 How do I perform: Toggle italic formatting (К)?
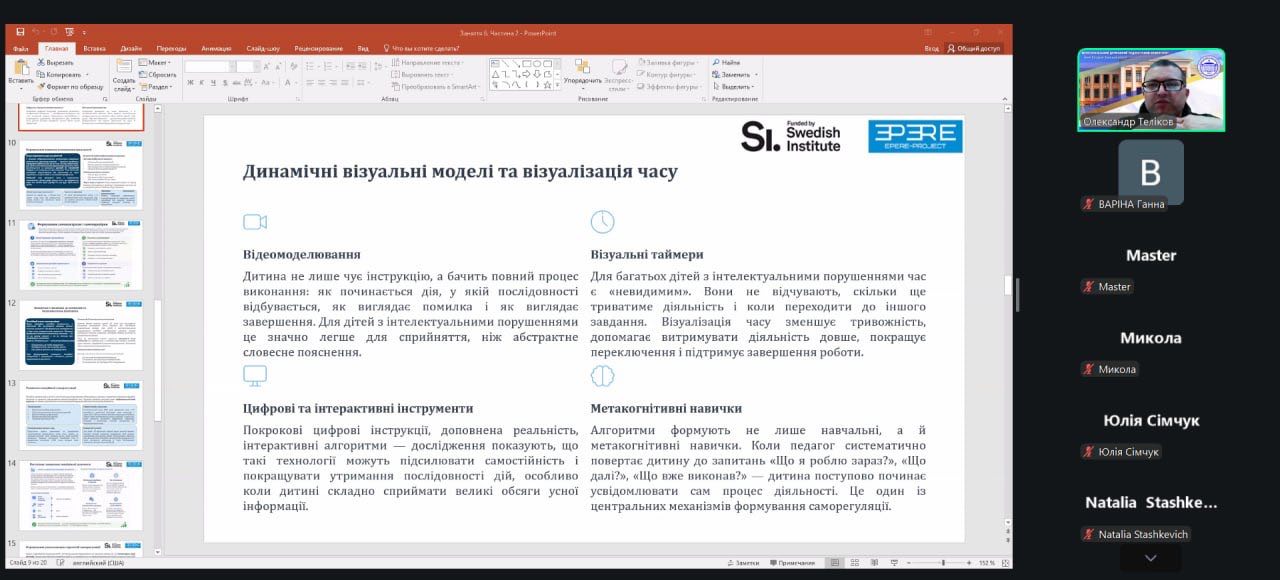[200, 82]
